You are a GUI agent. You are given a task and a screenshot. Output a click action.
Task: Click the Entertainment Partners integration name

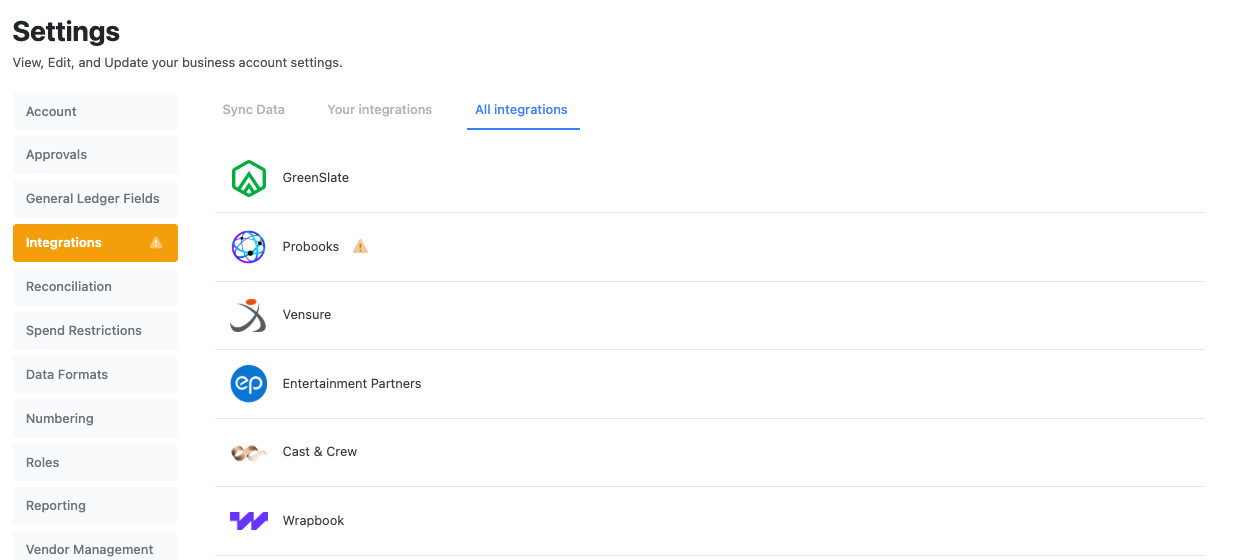352,384
